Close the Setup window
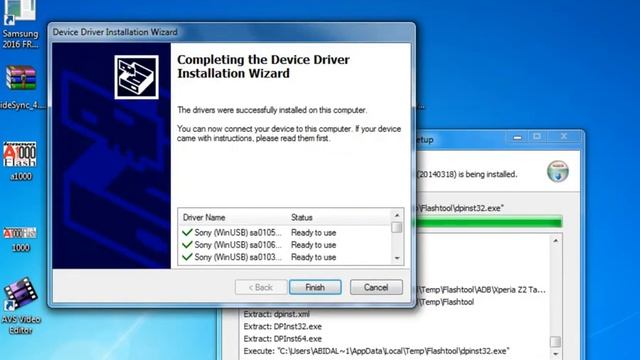 [564, 137]
